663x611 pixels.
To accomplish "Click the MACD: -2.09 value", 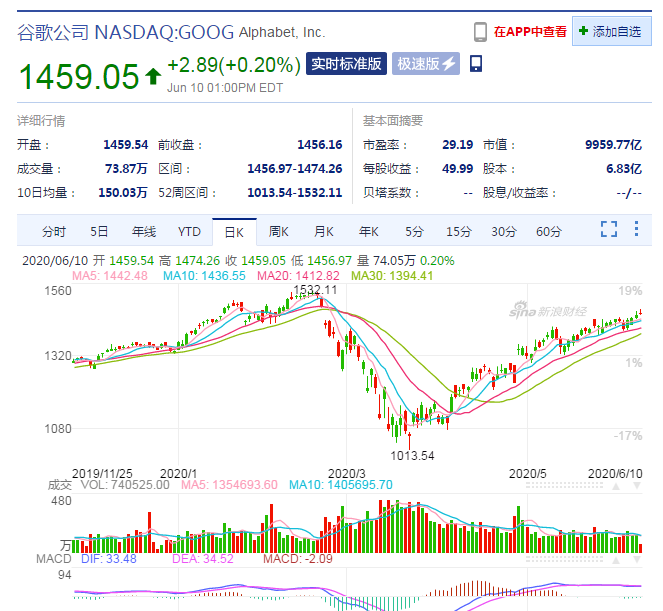I will click(298, 559).
